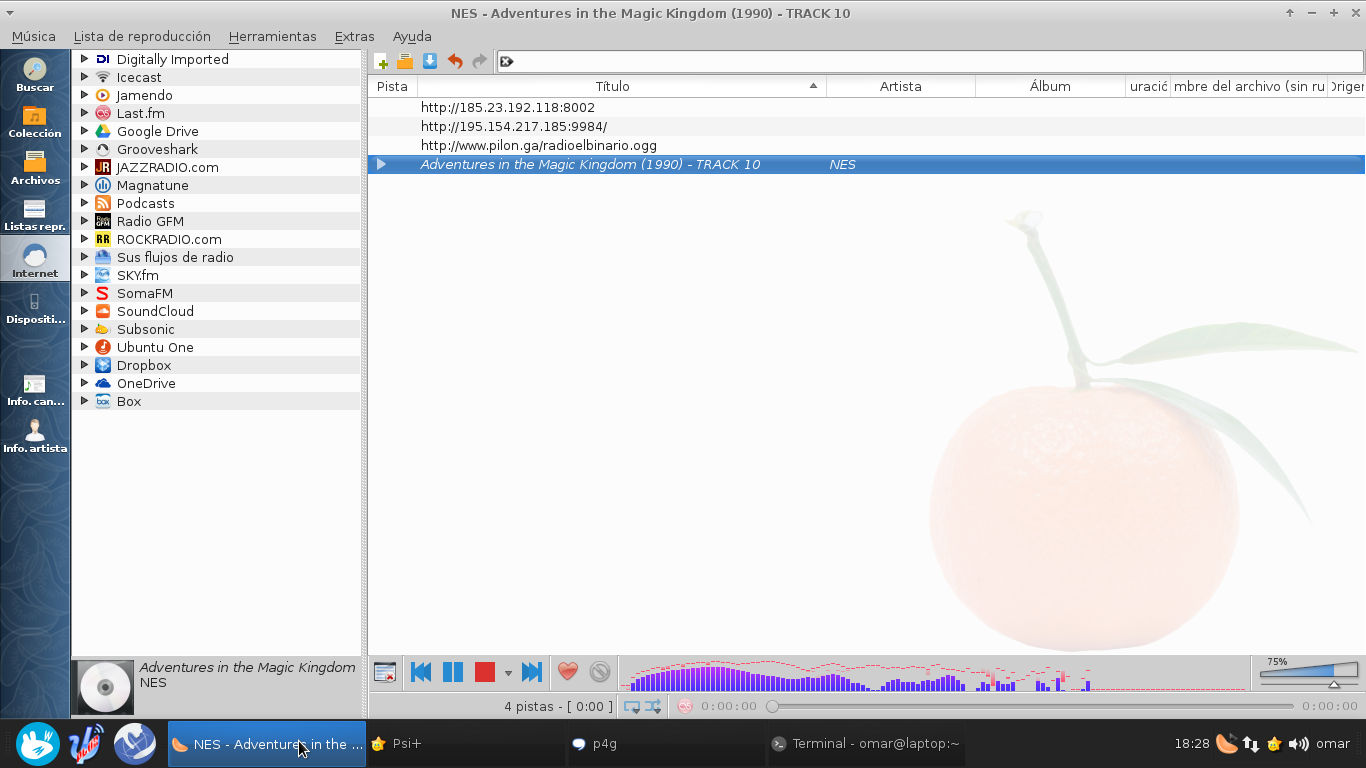This screenshot has width=1366, height=768.
Task: Stop playback with the red square
Action: 485,672
